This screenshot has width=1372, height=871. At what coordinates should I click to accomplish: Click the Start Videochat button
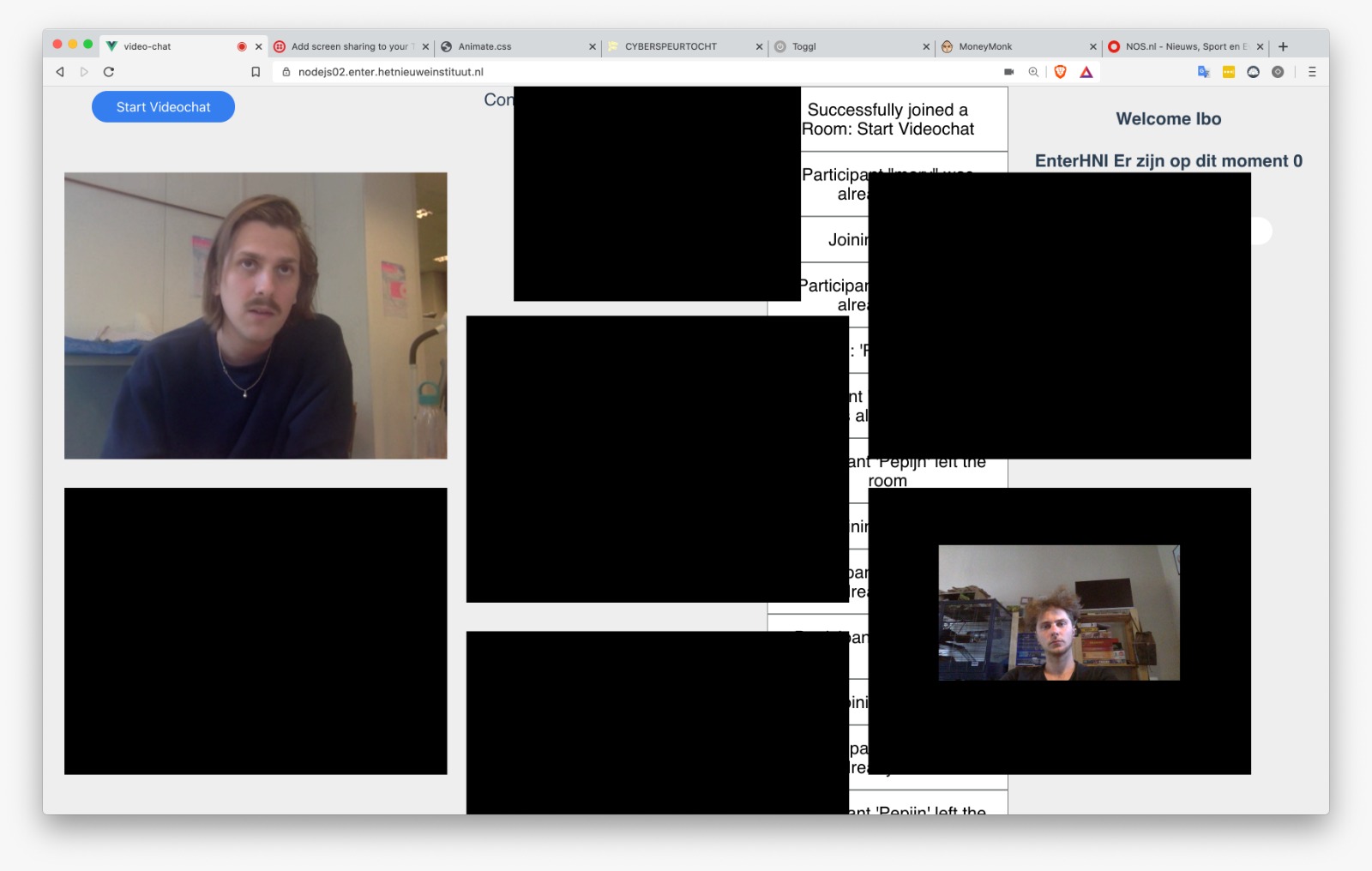163,107
